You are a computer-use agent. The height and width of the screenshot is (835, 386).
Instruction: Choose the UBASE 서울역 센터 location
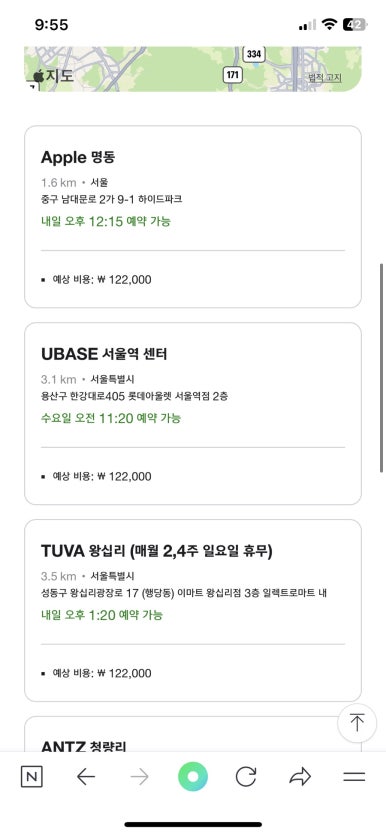pos(193,414)
